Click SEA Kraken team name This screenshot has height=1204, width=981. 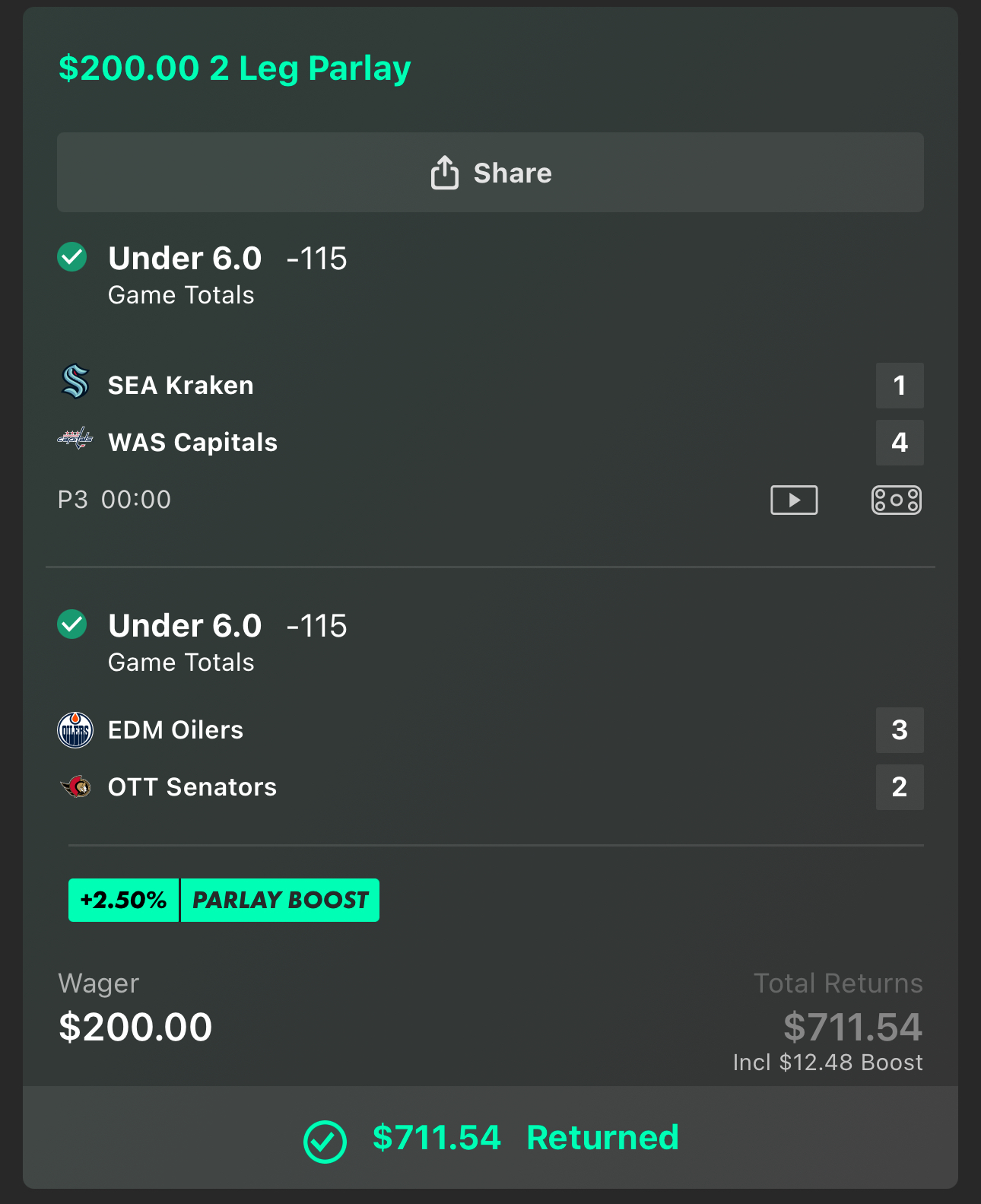(181, 386)
